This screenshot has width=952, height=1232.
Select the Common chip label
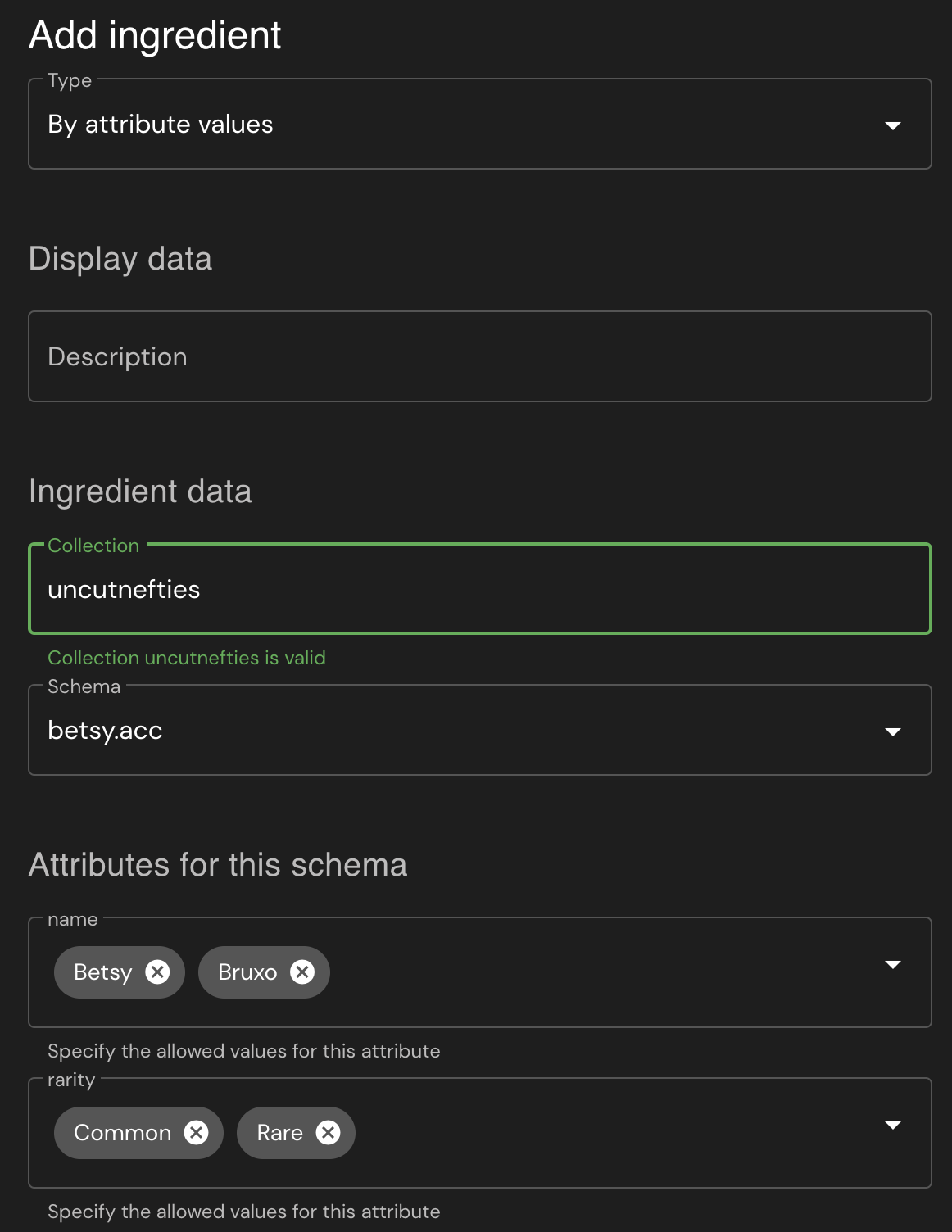coord(122,1133)
